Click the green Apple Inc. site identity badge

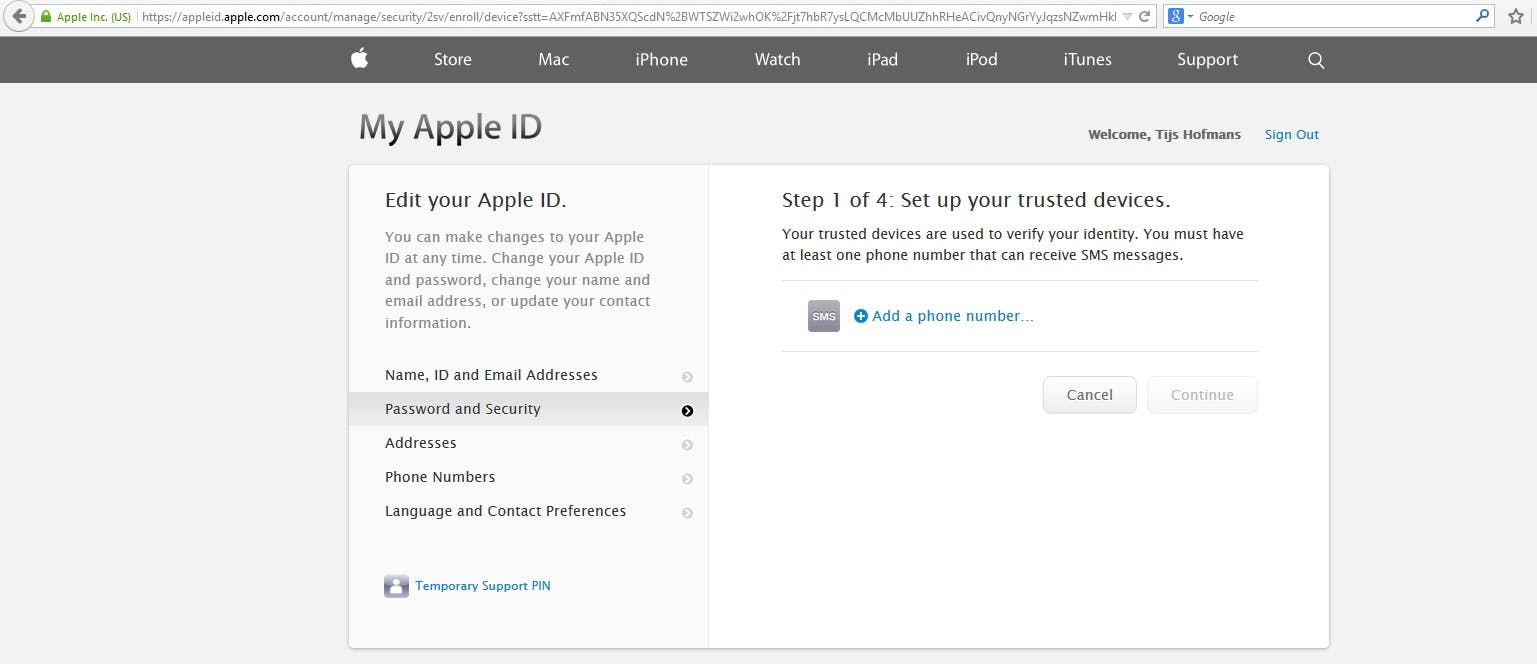(86, 17)
